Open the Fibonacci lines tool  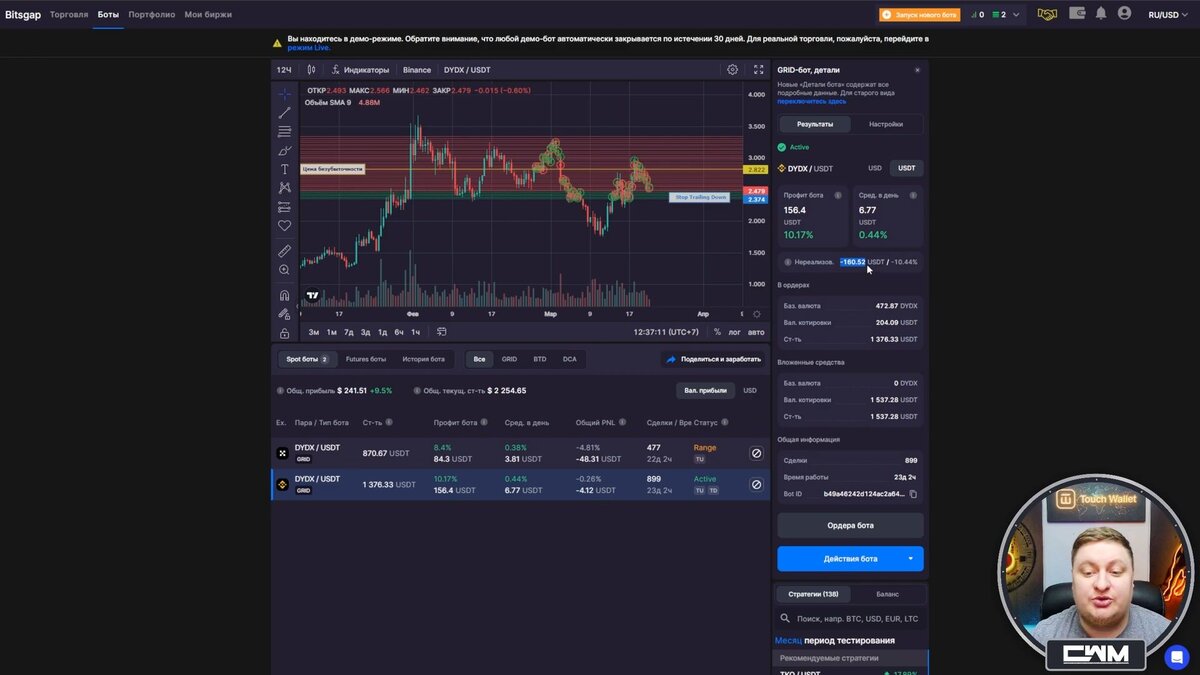click(285, 132)
